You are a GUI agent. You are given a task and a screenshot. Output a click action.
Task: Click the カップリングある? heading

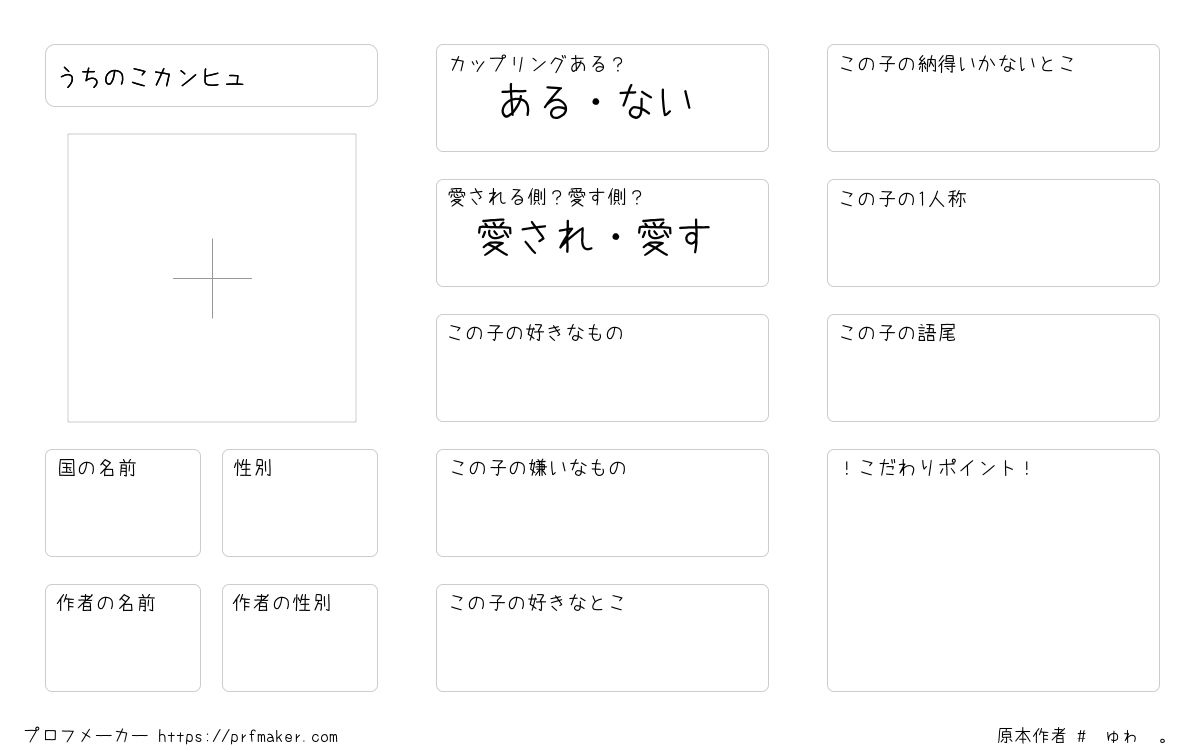tap(536, 64)
